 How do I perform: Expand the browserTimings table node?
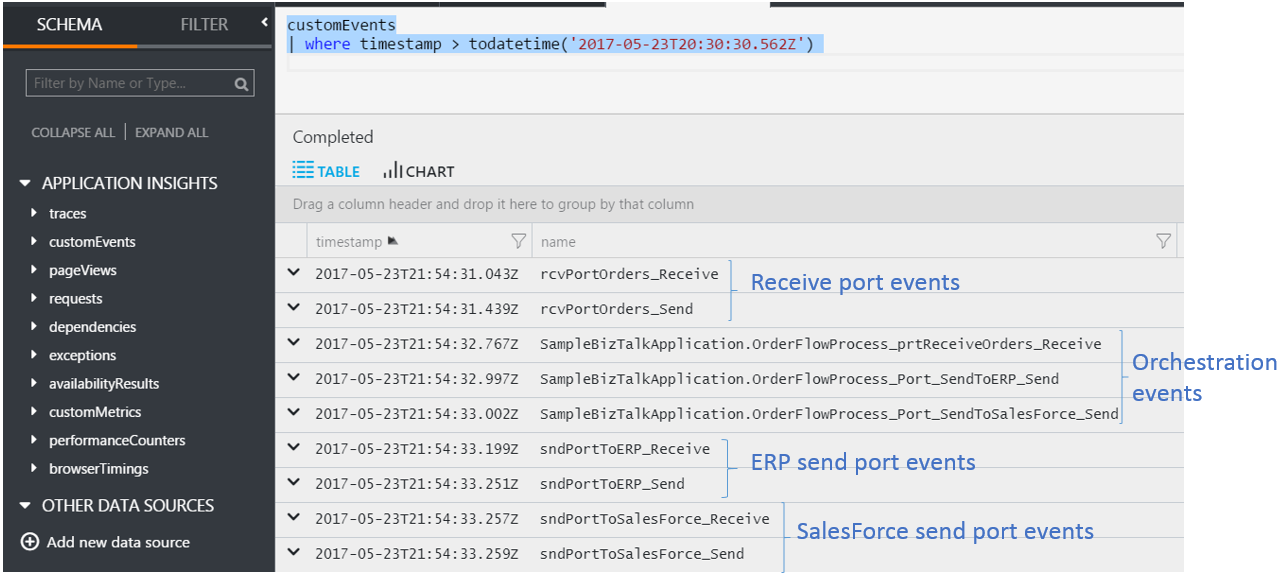point(35,468)
